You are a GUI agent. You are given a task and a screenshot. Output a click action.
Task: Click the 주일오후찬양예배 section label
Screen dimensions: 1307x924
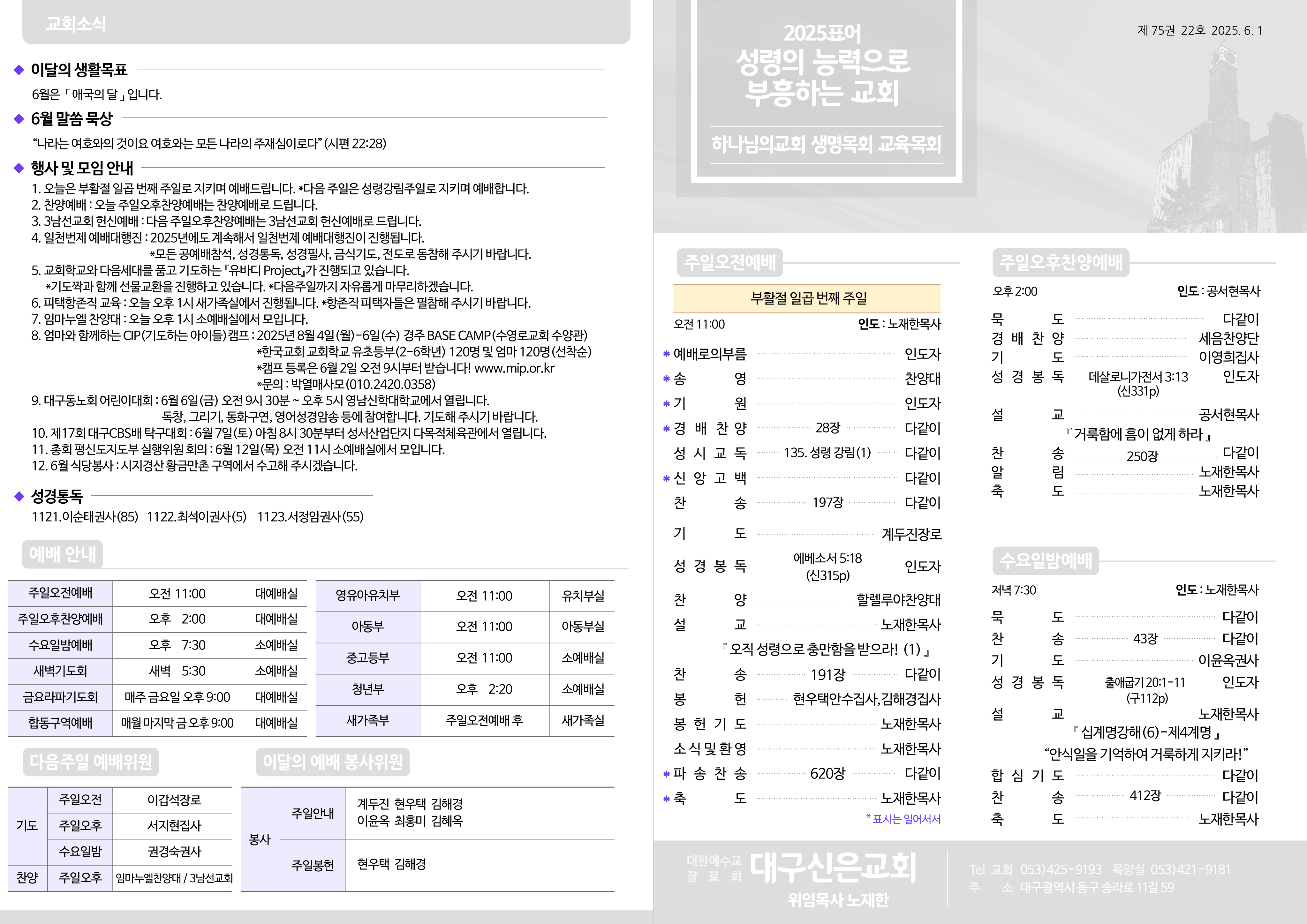tap(1061, 262)
